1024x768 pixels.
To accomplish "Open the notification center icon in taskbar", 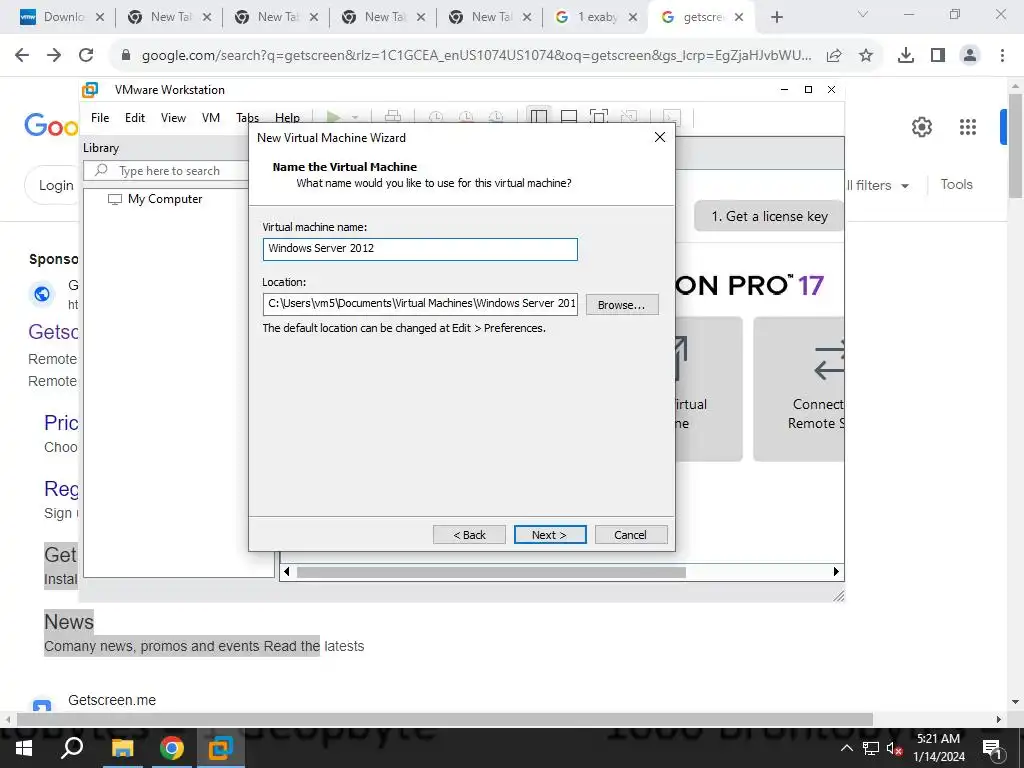I will (993, 748).
